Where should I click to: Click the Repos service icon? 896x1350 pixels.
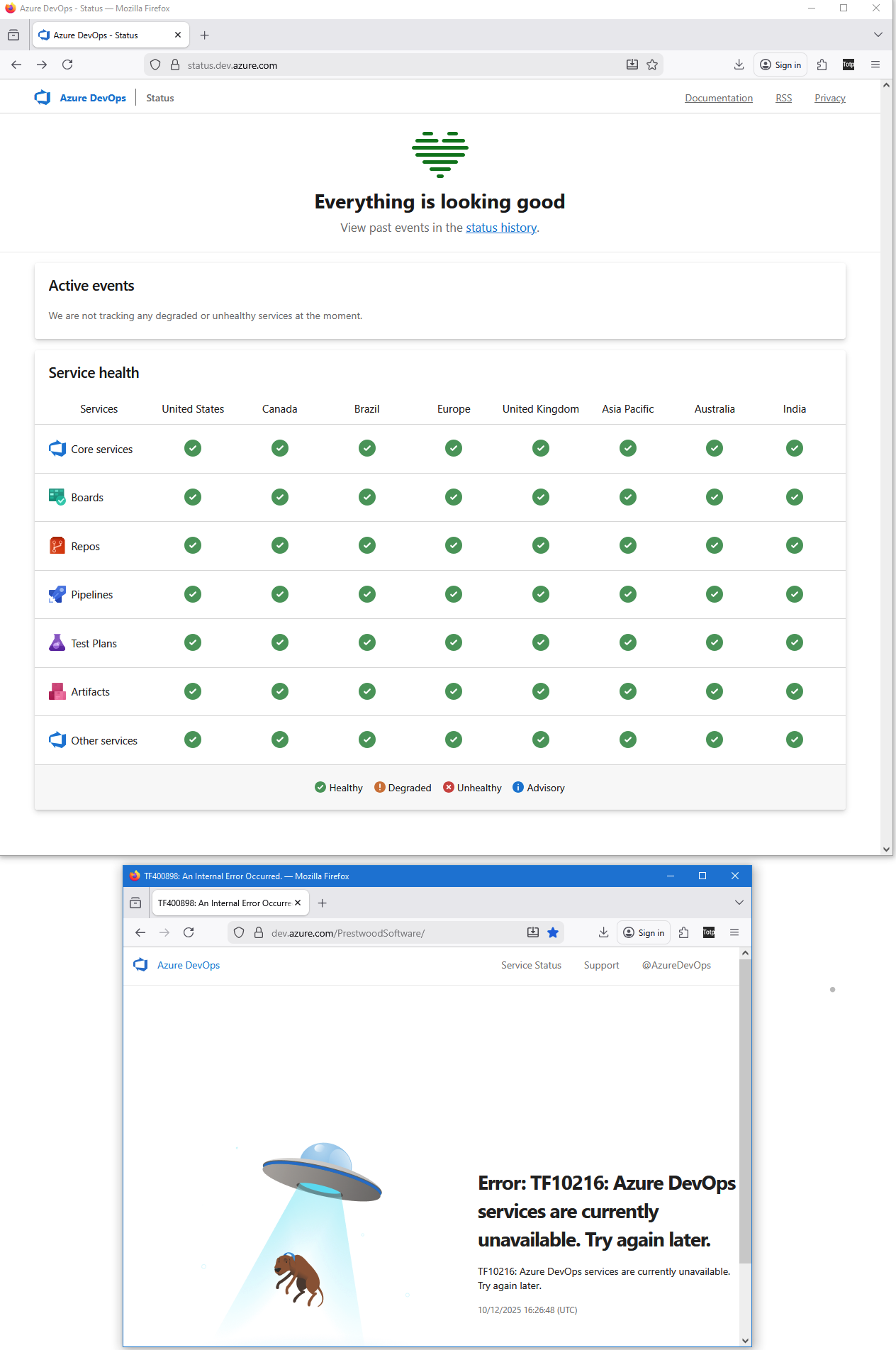[x=57, y=545]
